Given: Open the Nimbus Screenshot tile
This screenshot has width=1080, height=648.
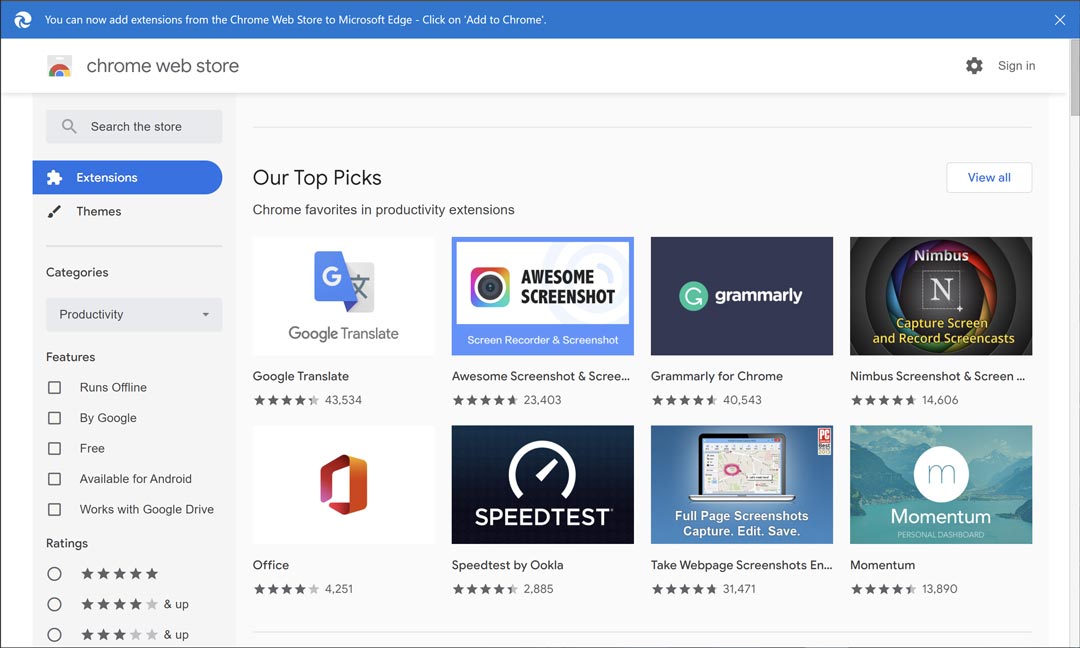Looking at the screenshot, I should click(x=940, y=296).
